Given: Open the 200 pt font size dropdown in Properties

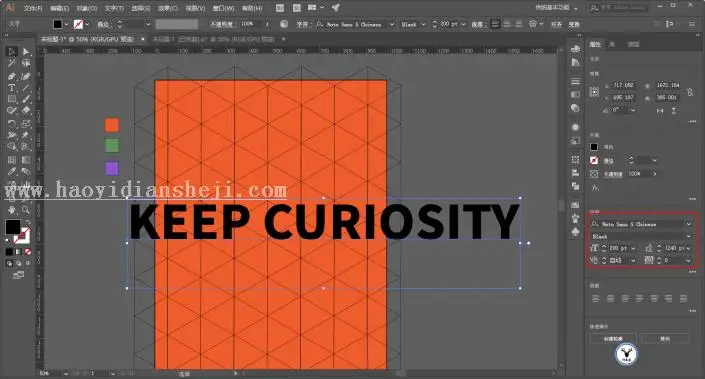Looking at the screenshot, I should (634, 248).
